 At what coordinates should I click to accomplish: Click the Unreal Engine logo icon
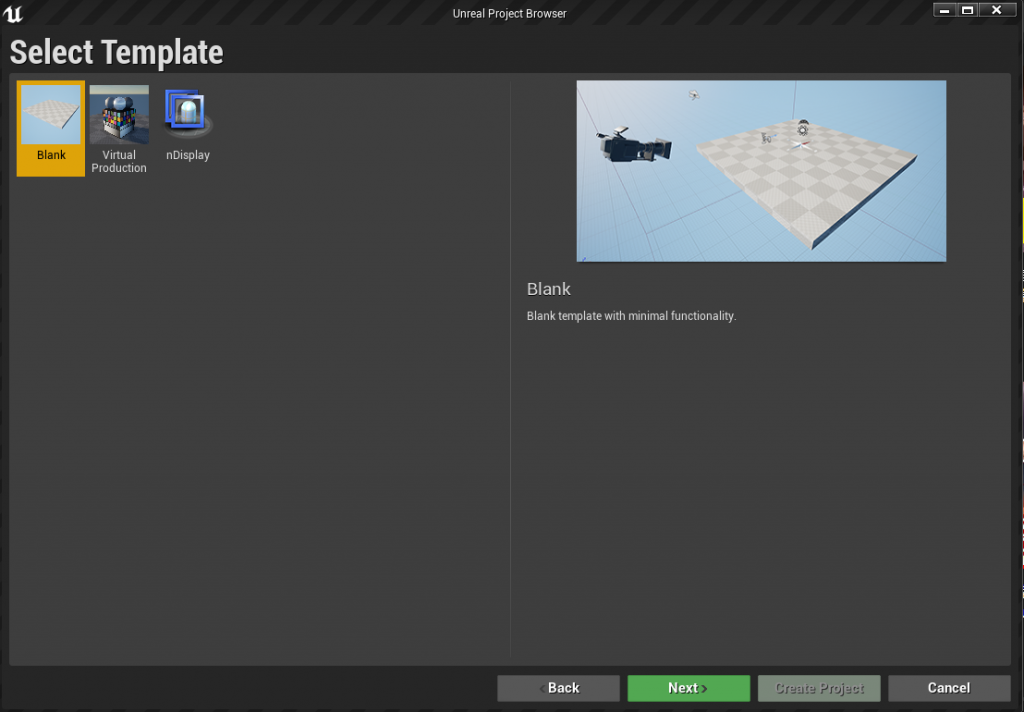coord(13,14)
